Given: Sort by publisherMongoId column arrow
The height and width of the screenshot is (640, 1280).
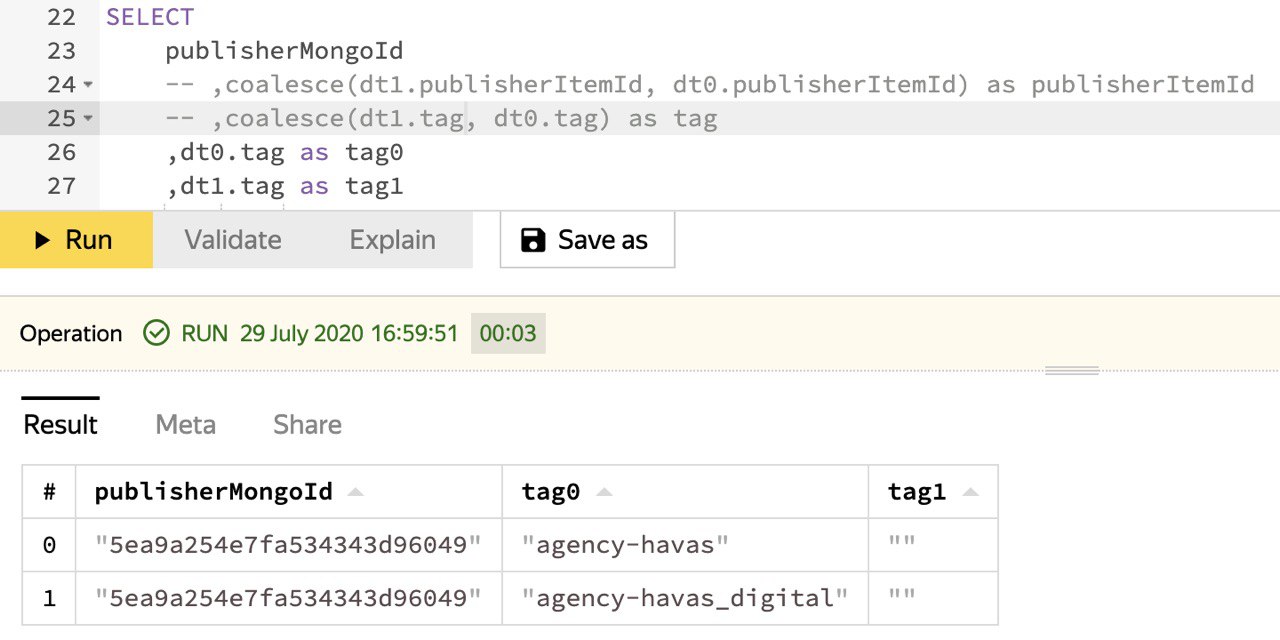Looking at the screenshot, I should 356,492.
